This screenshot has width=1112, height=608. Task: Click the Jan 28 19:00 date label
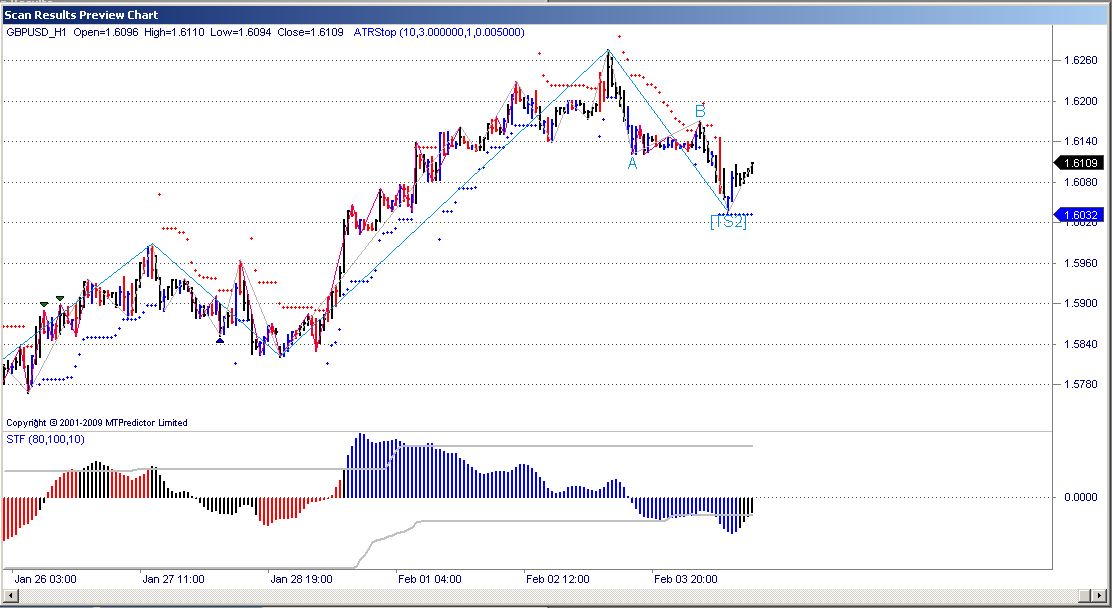coord(301,578)
